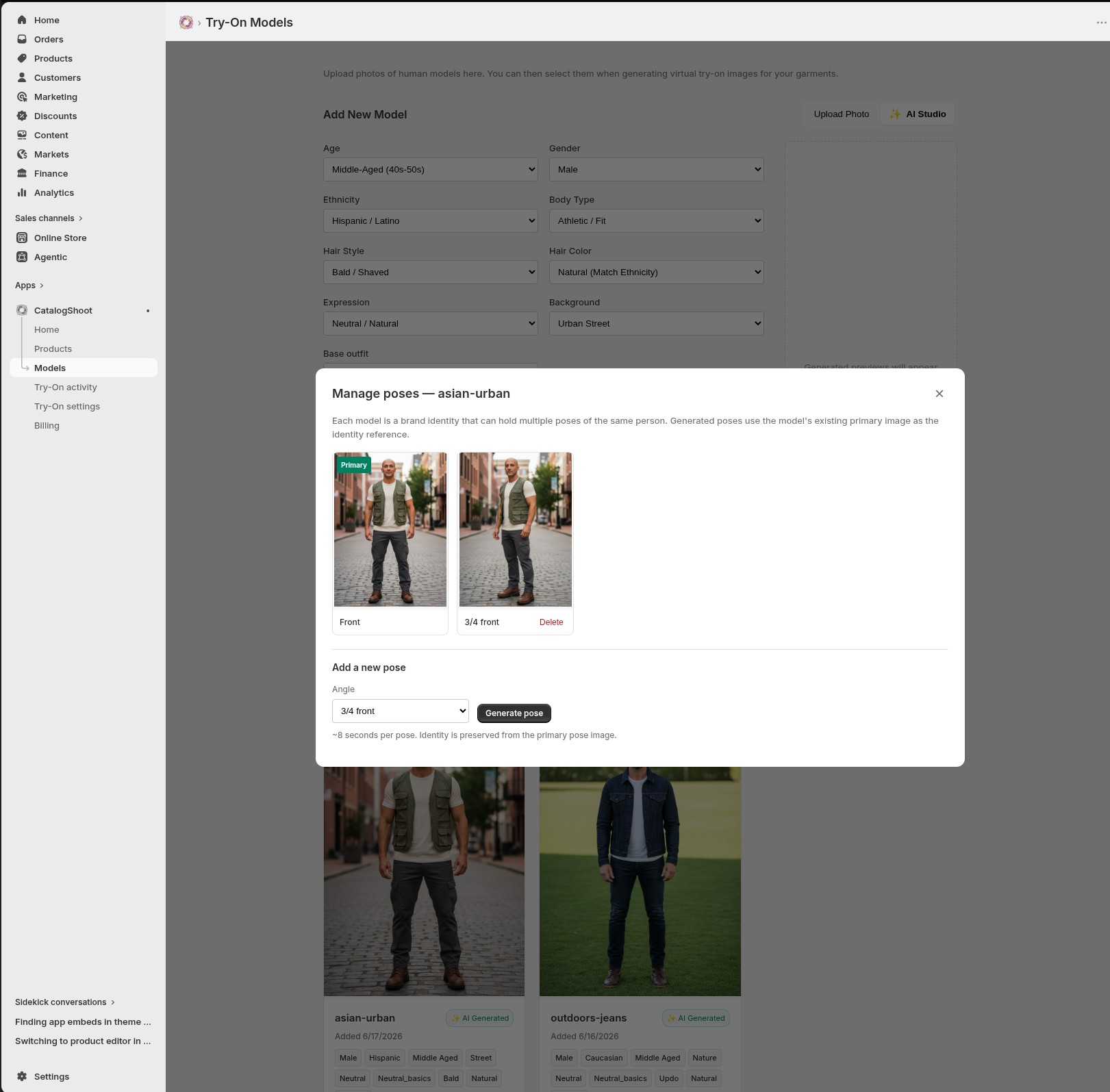Select the 3/4 front pose thumbnail

coord(516,530)
